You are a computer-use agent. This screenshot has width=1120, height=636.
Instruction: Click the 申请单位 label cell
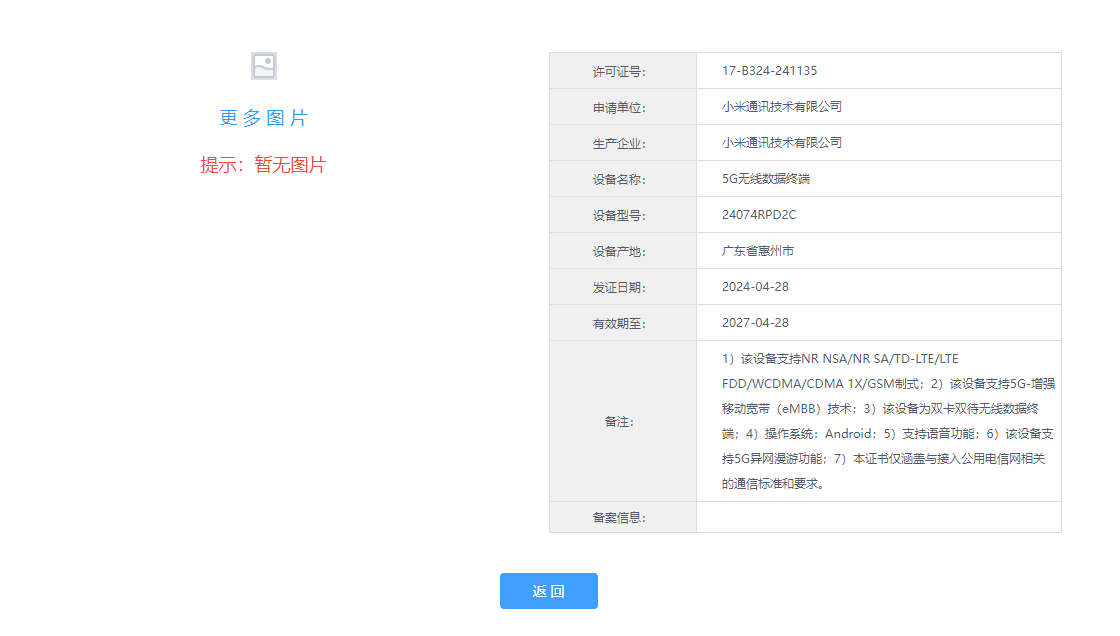pos(623,107)
